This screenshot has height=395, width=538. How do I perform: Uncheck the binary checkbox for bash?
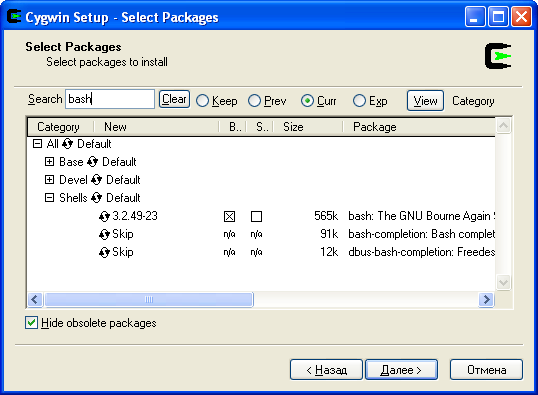pyautogui.click(x=229, y=217)
